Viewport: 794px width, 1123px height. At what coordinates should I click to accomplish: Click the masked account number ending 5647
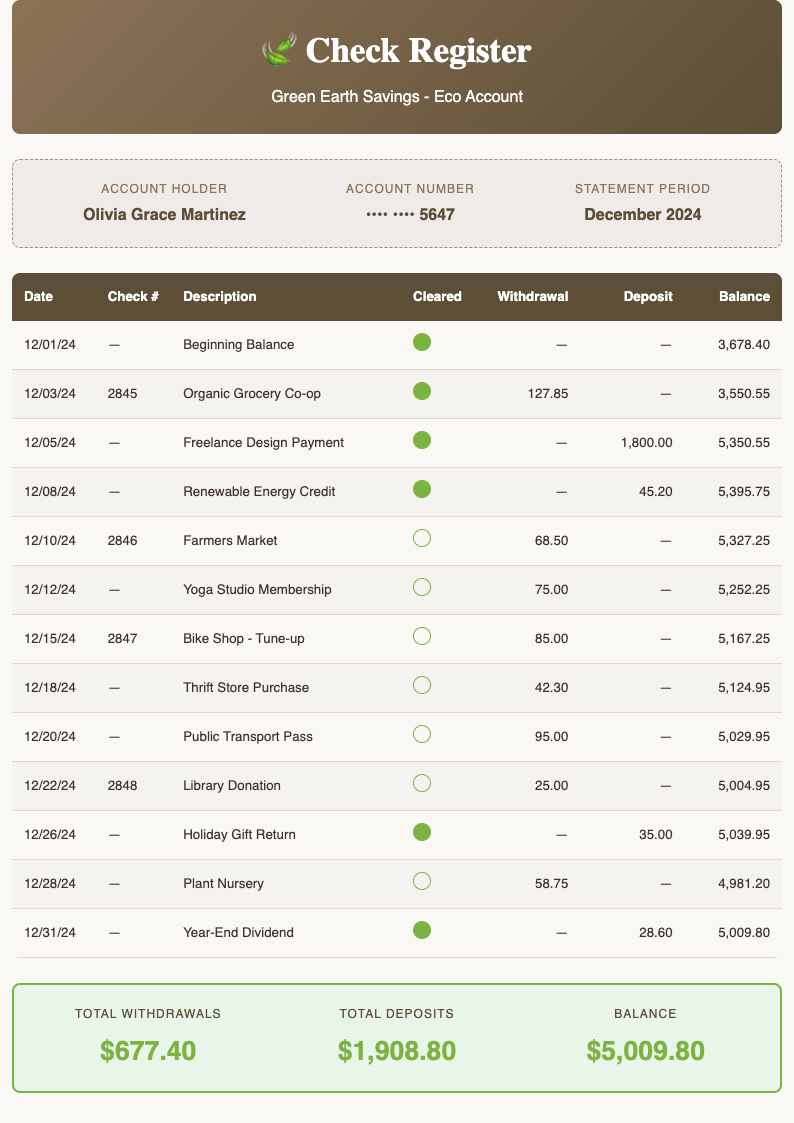(410, 214)
